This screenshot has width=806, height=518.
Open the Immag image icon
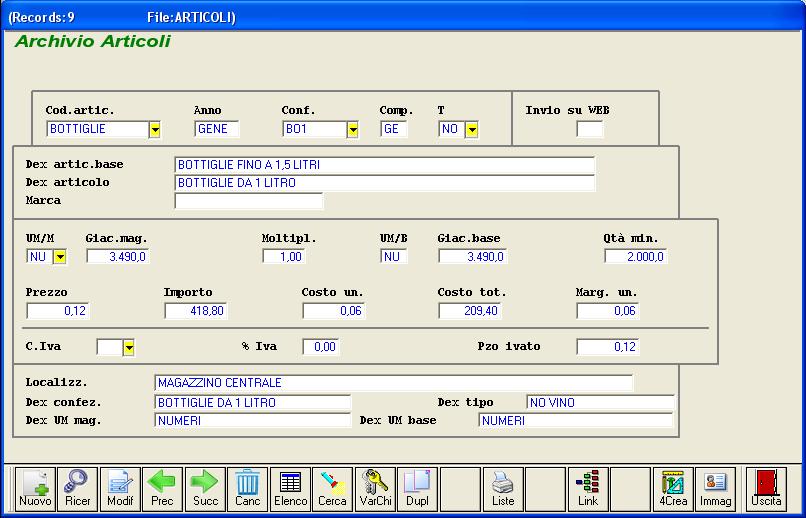point(716,489)
